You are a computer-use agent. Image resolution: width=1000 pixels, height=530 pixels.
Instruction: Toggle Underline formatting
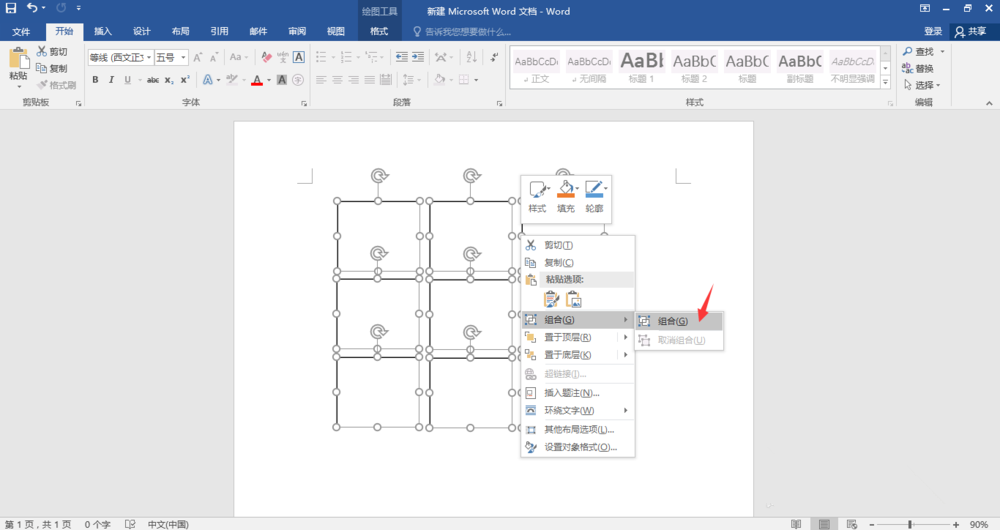pyautogui.click(x=128, y=80)
